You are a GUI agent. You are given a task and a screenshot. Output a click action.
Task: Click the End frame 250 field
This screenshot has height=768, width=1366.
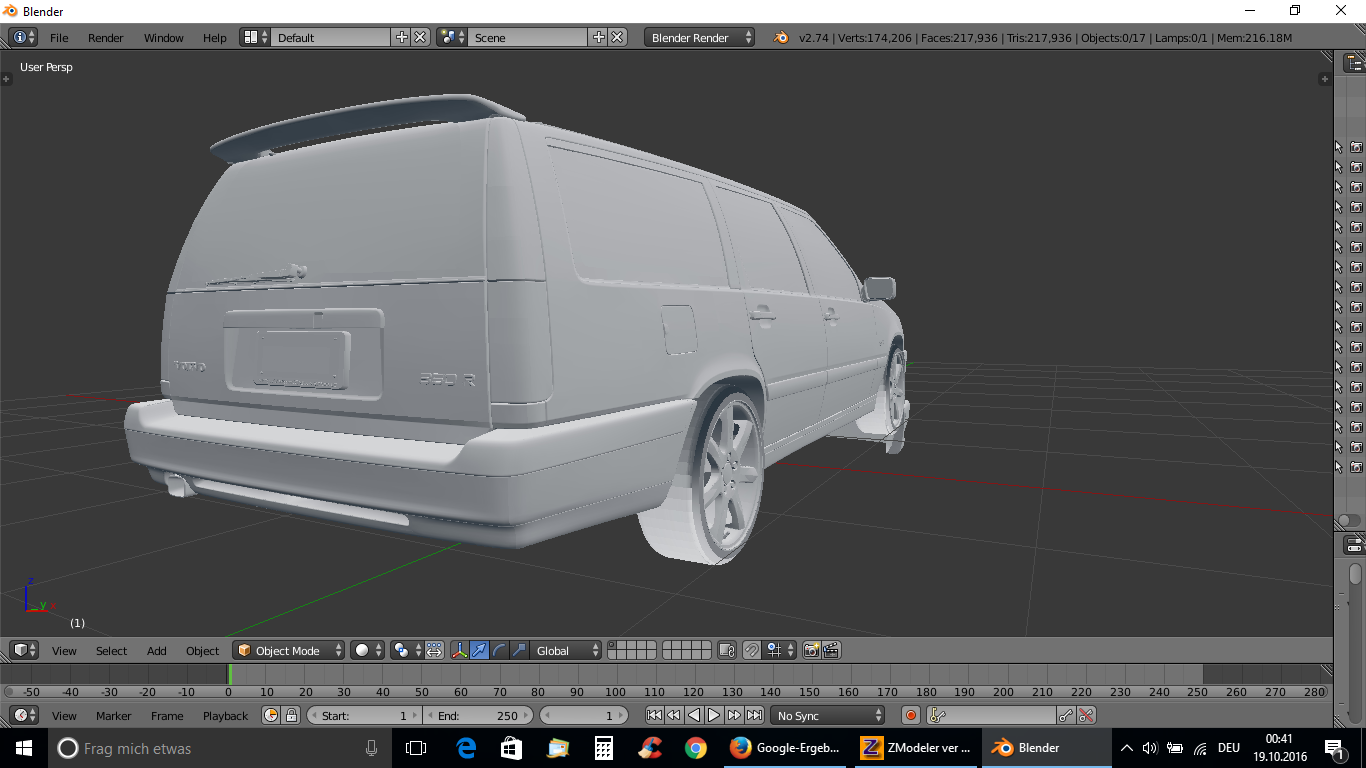pos(479,715)
